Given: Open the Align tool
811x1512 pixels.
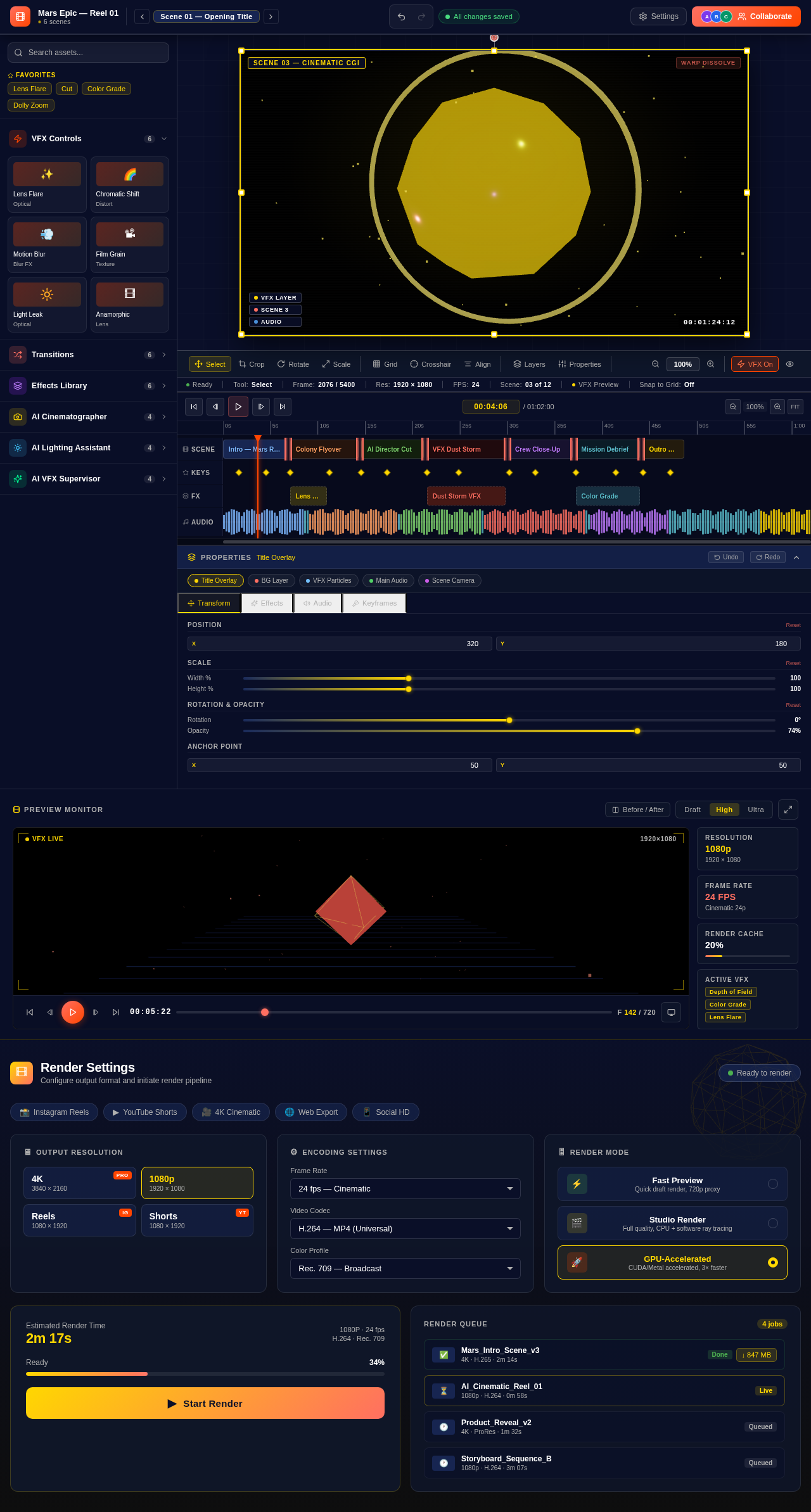Looking at the screenshot, I should pyautogui.click(x=477, y=364).
